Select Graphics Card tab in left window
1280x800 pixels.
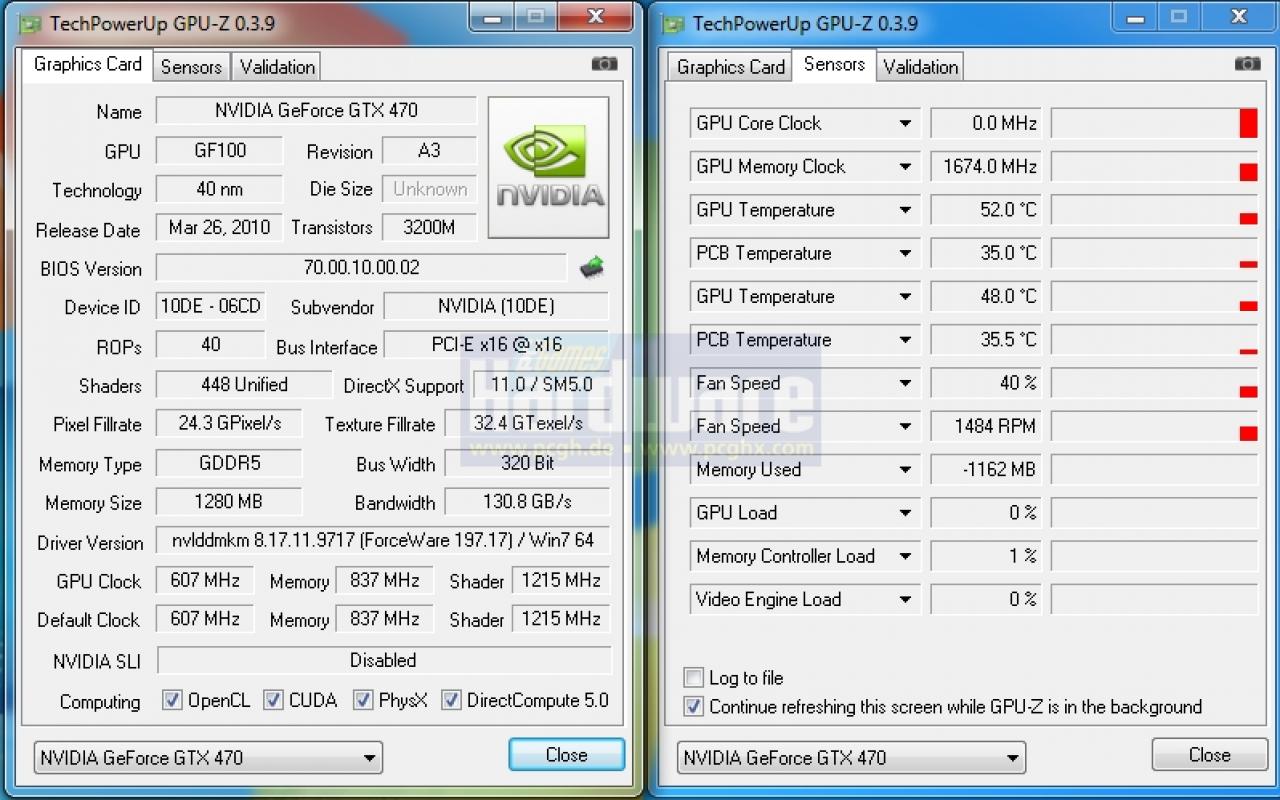pos(87,64)
